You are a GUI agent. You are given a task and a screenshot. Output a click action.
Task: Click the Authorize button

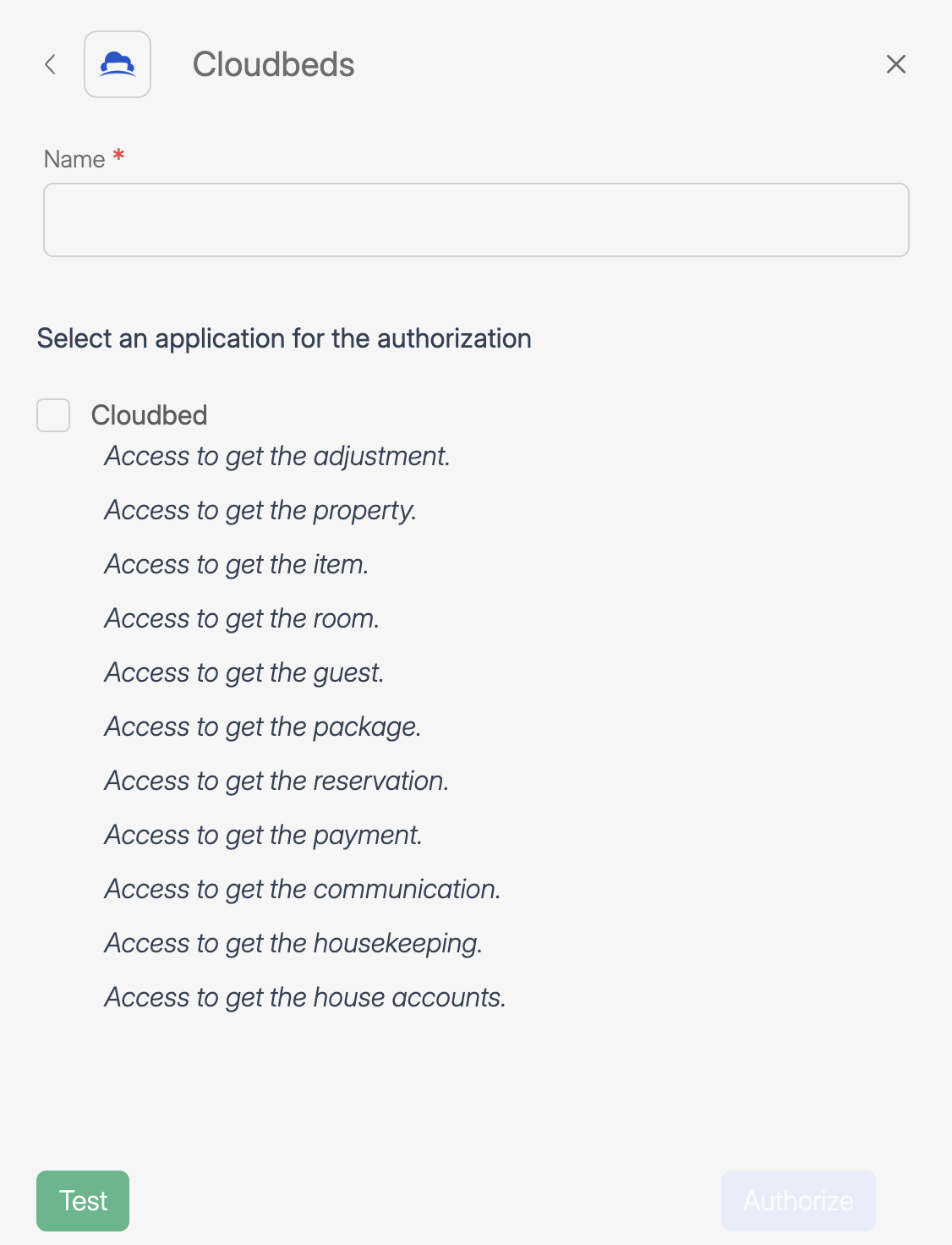(x=797, y=1200)
